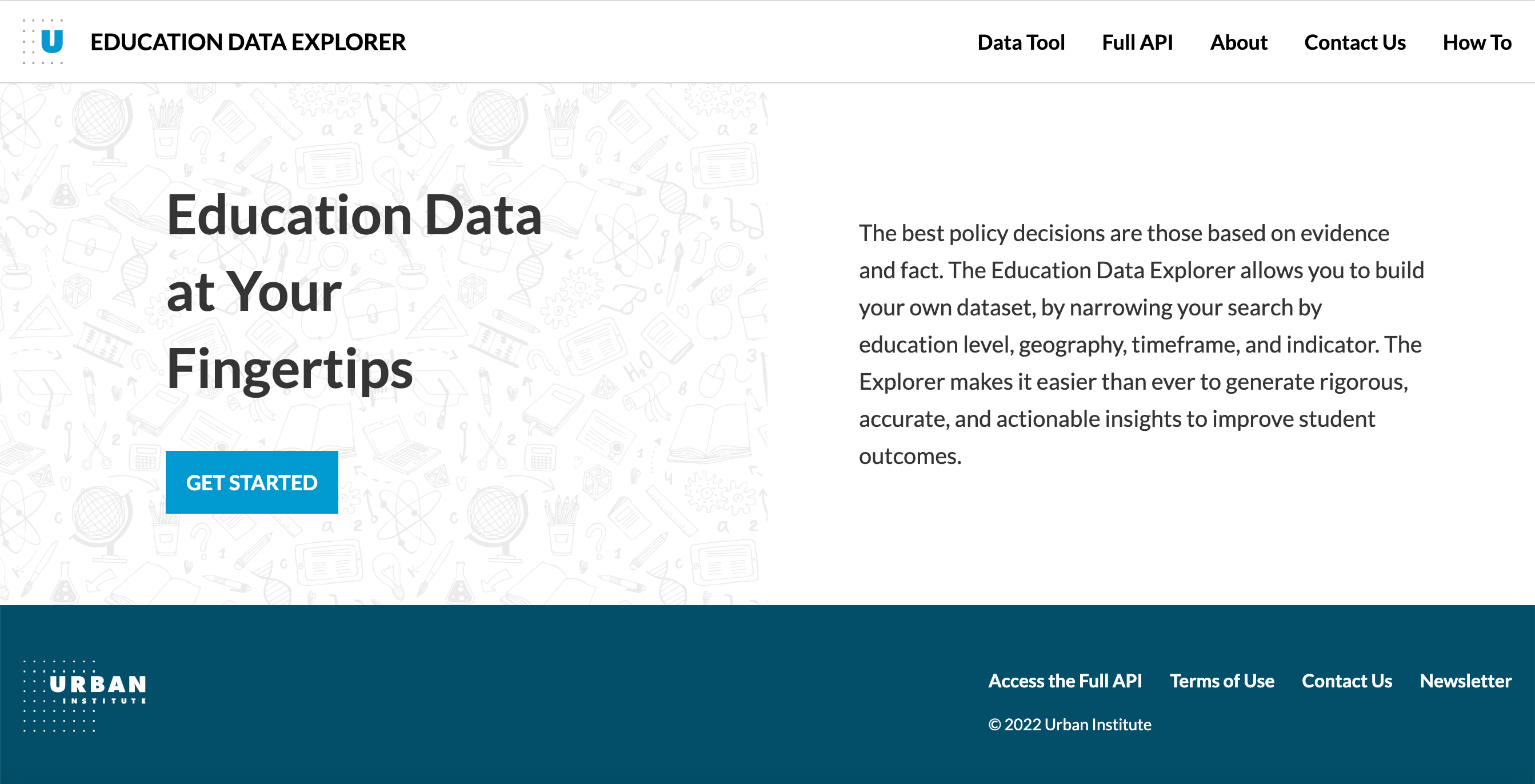Click the "The best policy decisions" sentence
Screen dimensions: 1535x784
(x=1123, y=233)
